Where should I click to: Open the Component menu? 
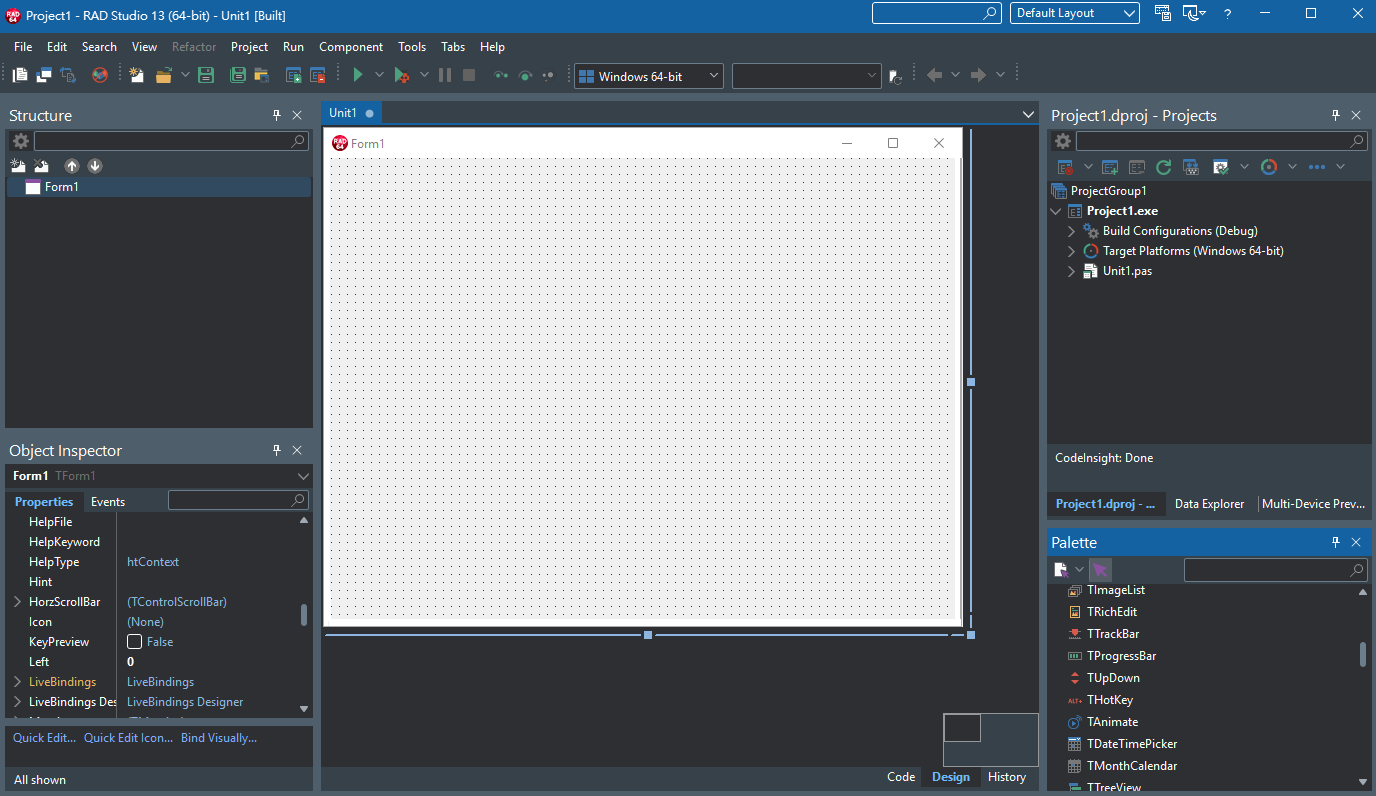coord(351,47)
